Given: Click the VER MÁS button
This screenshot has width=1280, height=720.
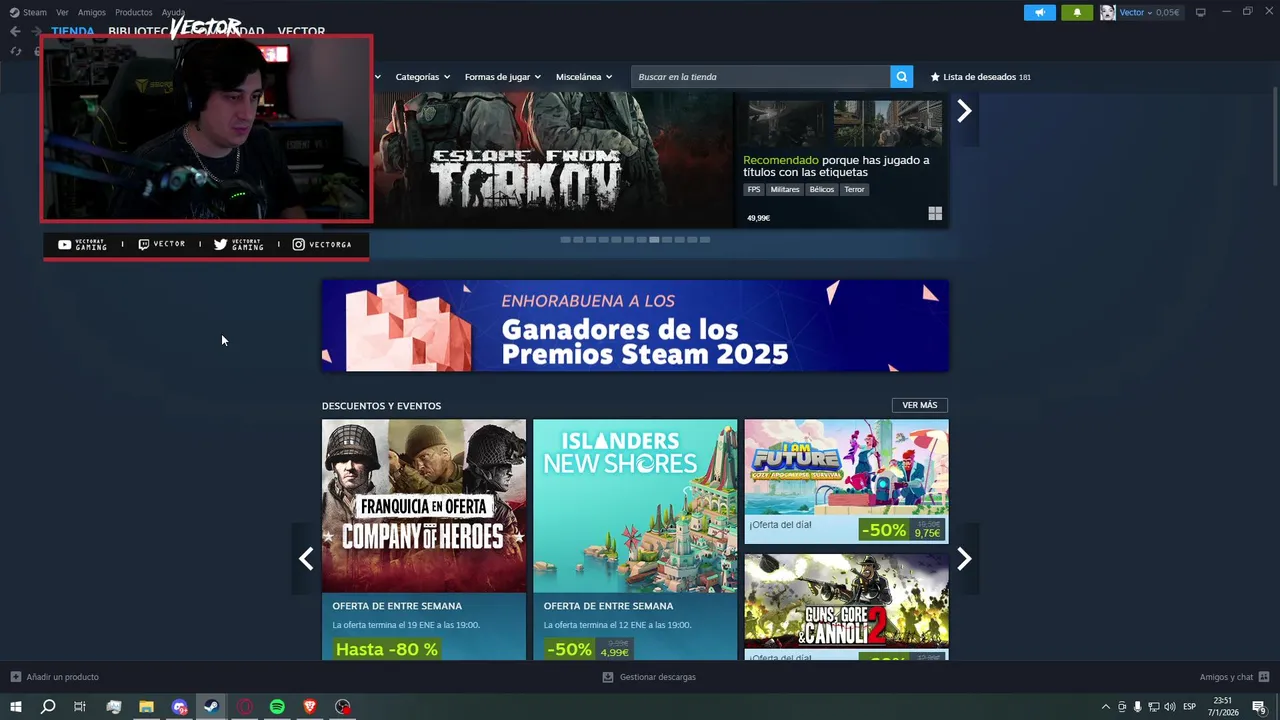Looking at the screenshot, I should click(919, 405).
